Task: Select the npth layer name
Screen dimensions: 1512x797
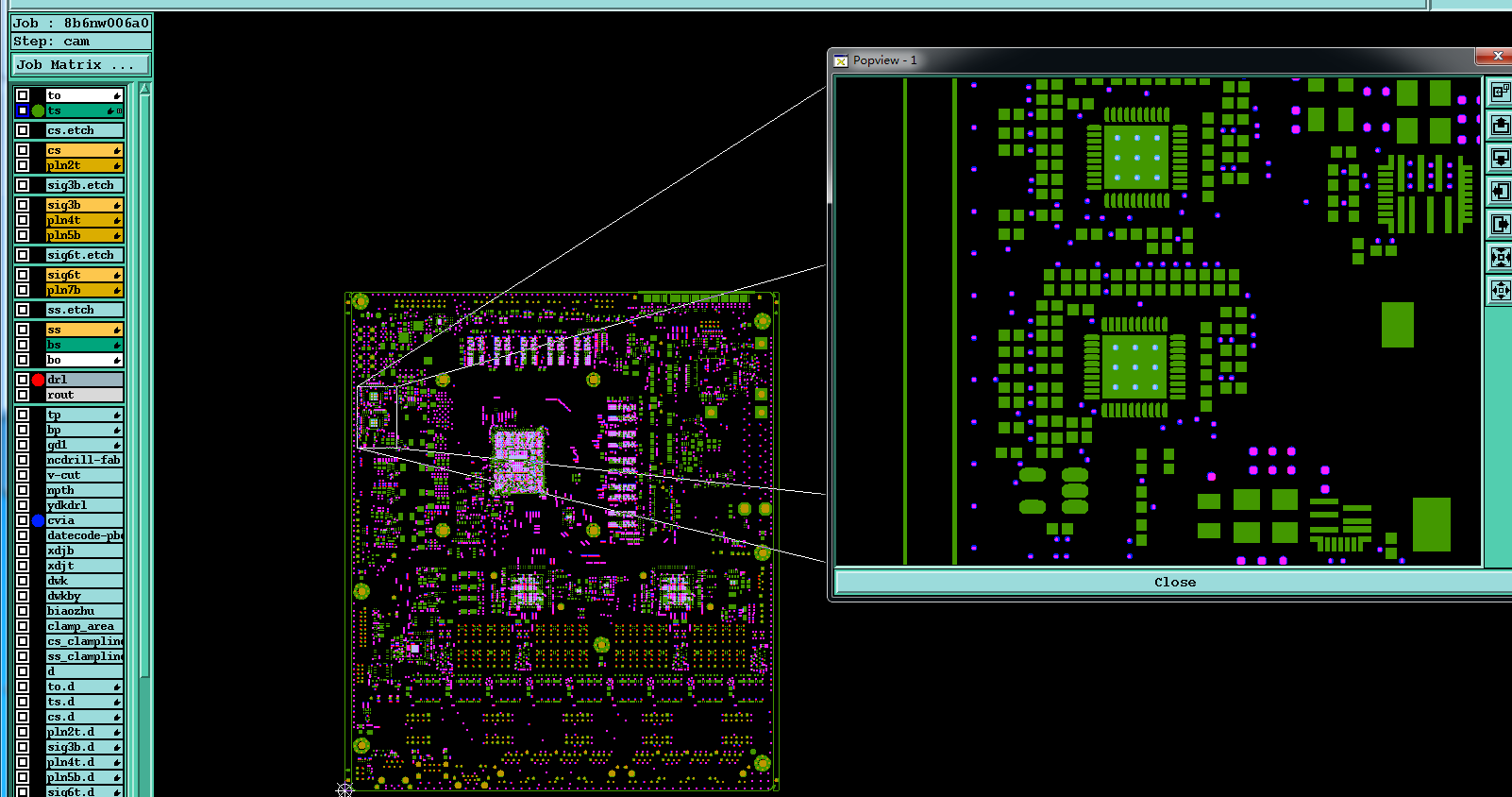Action: 85,490
